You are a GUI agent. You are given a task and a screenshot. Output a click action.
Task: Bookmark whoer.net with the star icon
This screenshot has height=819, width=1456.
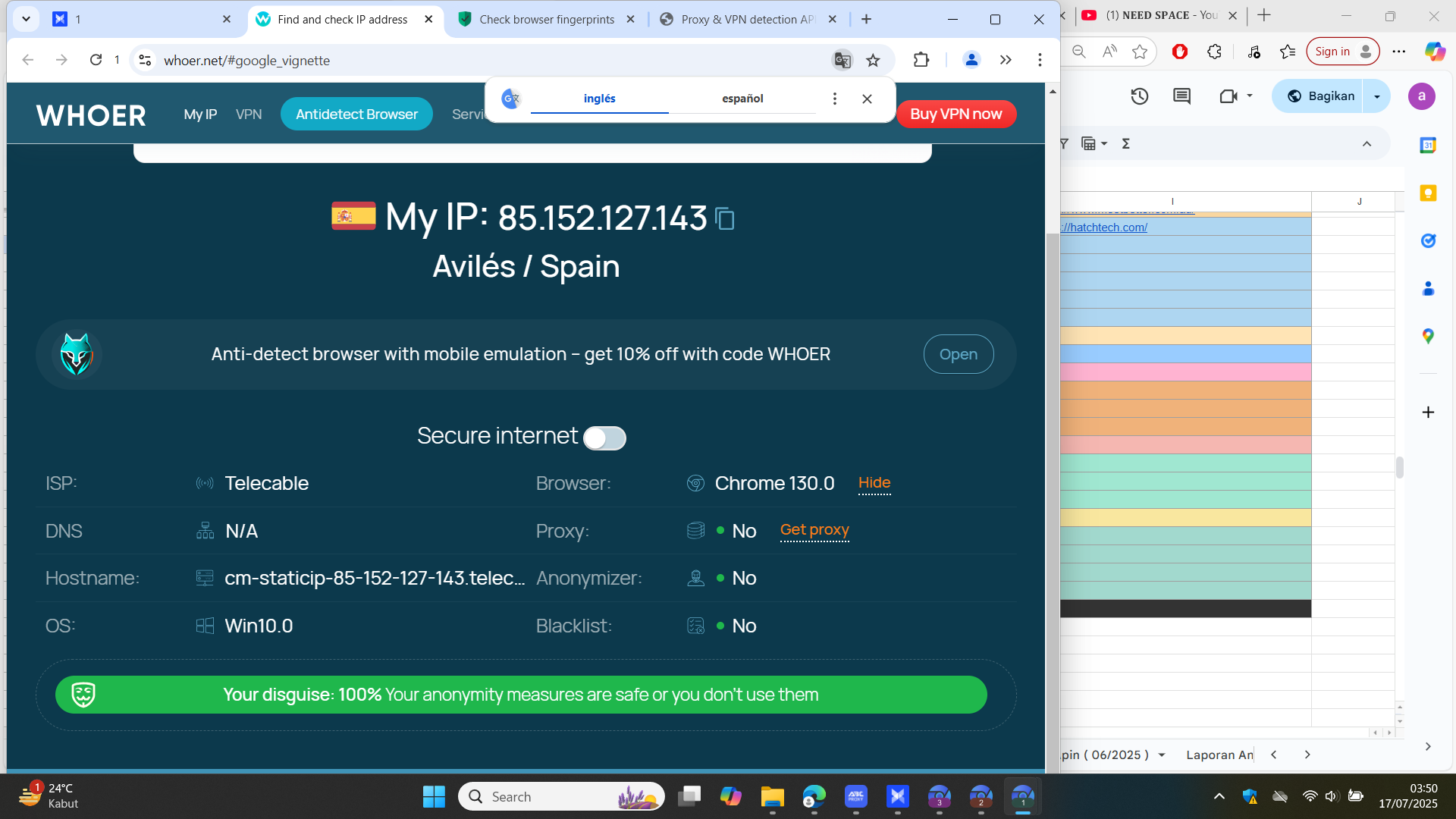coord(874,60)
